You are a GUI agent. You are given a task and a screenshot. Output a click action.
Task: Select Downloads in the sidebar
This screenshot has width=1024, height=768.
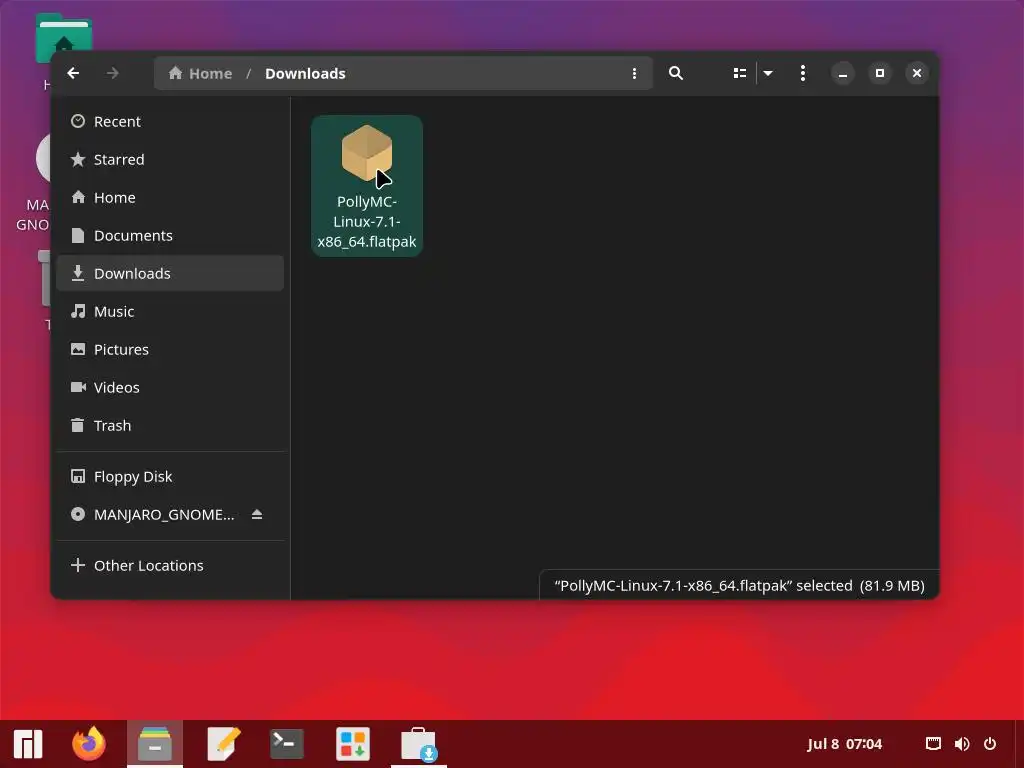170,273
